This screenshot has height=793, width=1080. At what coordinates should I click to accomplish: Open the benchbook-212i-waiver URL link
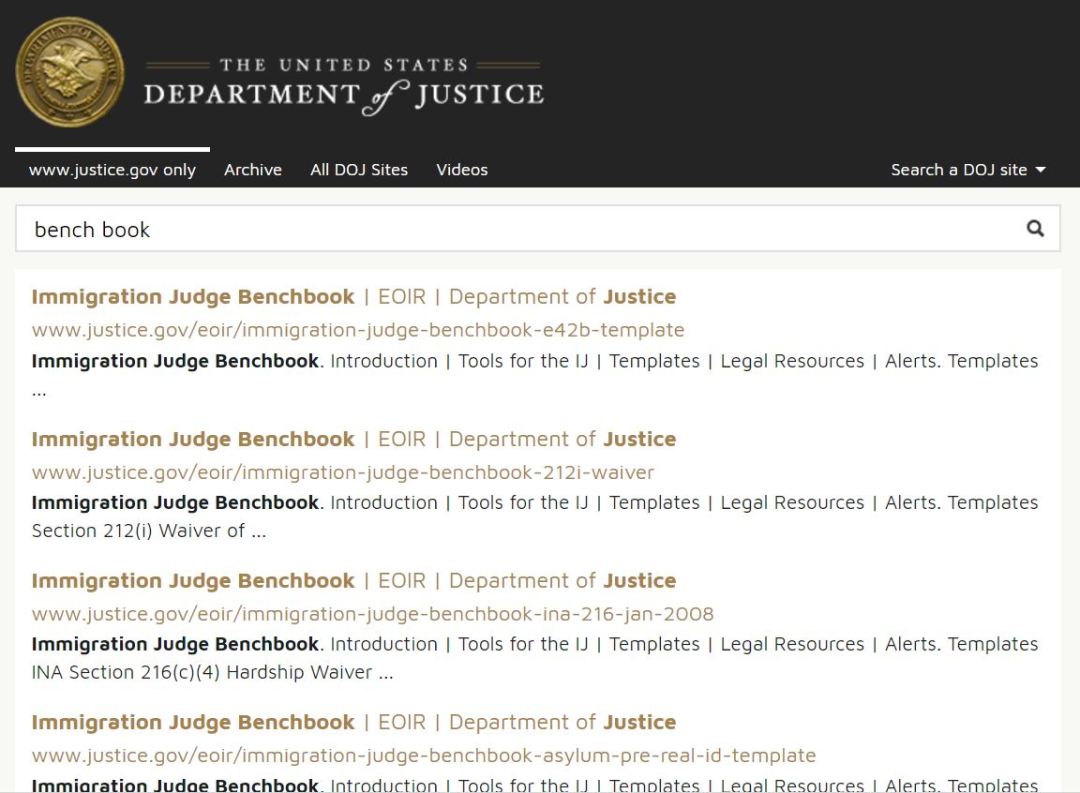(343, 473)
